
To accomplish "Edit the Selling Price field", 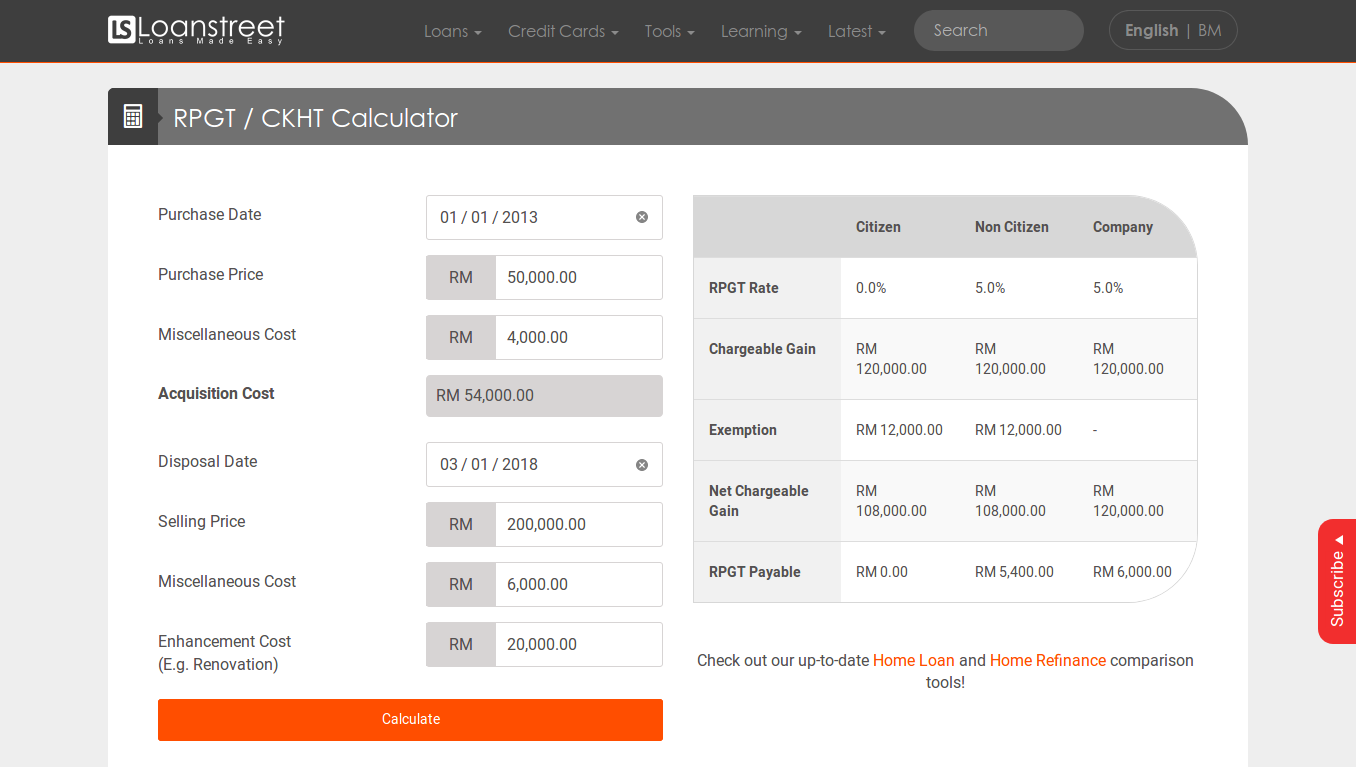I will 577,524.
